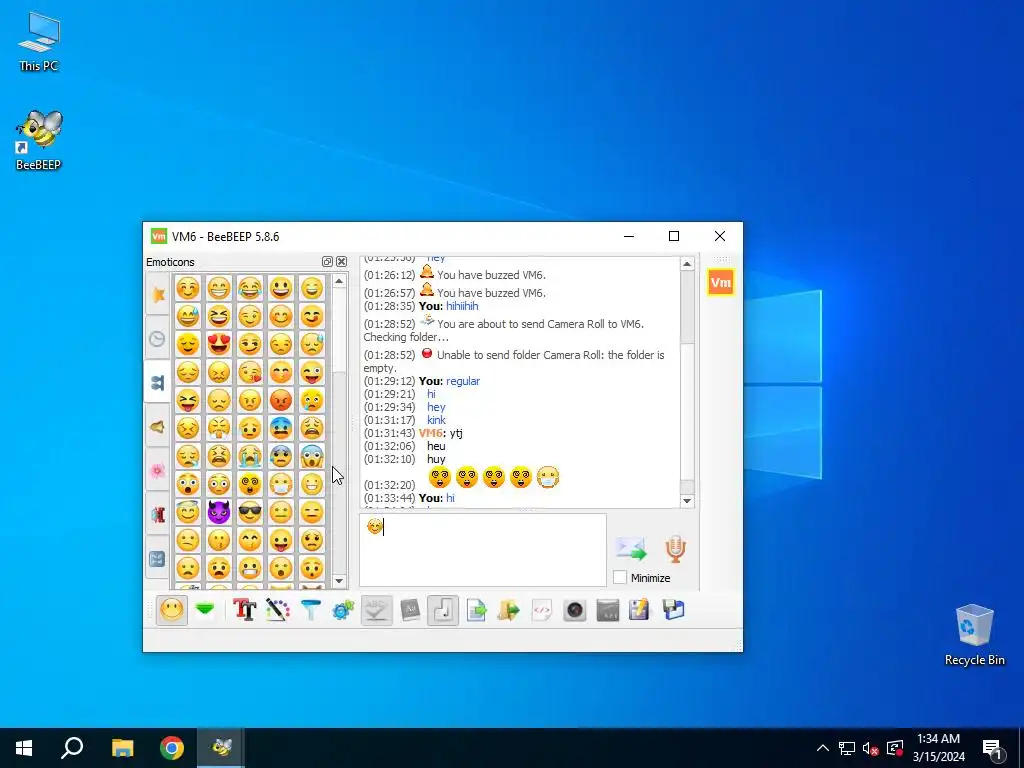This screenshot has height=768, width=1024.
Task: Click the message text "hihiihih"
Action: (x=462, y=306)
